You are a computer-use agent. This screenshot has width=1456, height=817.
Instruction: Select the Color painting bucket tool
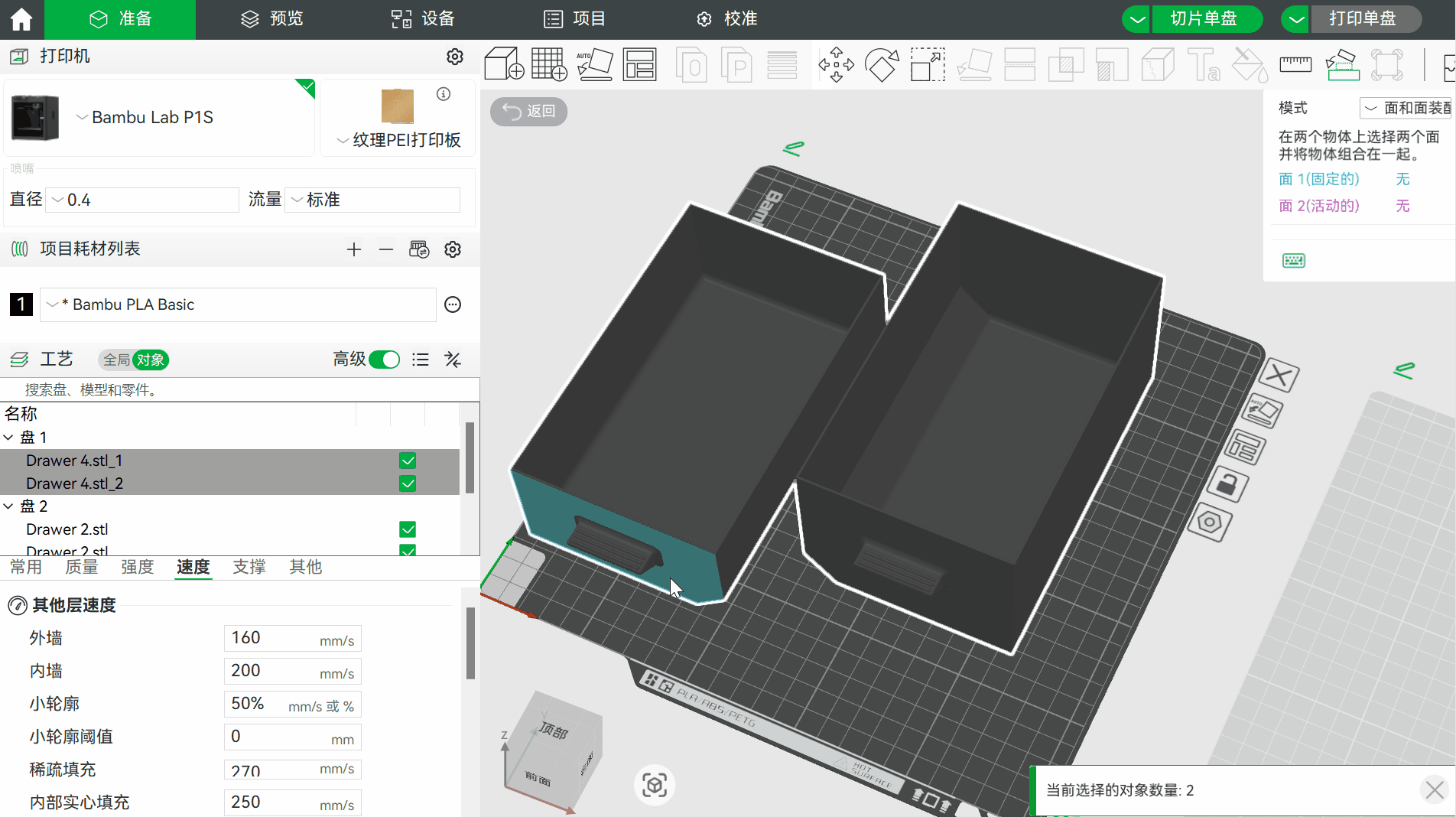pos(1250,64)
